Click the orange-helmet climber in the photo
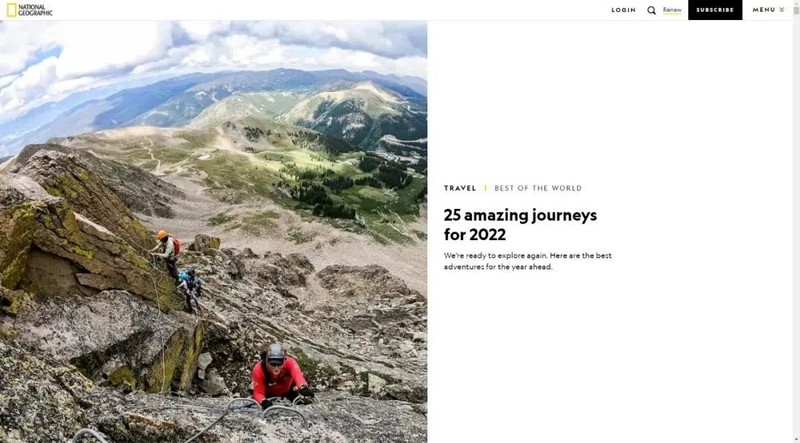The width and height of the screenshot is (800, 443). [166, 251]
